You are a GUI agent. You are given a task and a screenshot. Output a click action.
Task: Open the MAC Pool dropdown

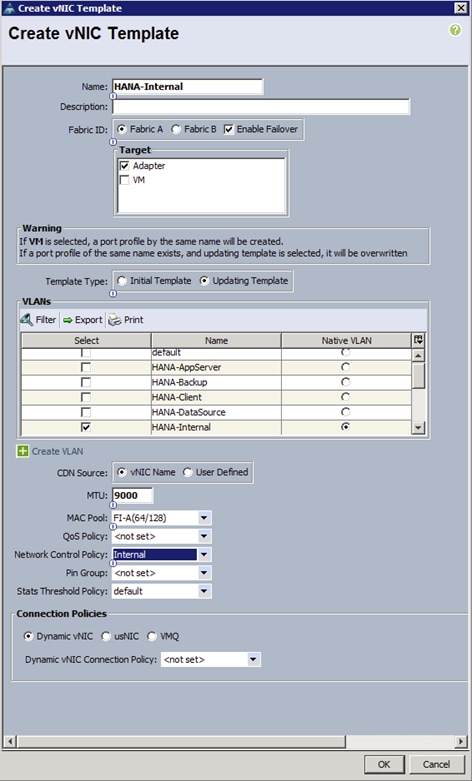(204, 518)
